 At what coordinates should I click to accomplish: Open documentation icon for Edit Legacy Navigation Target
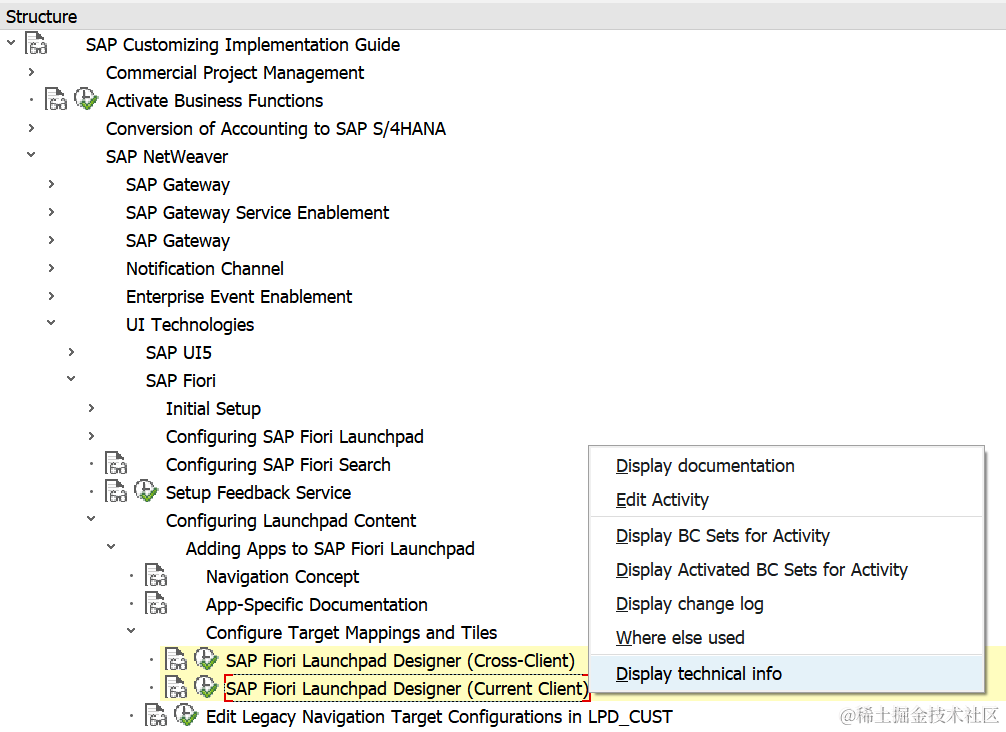[x=156, y=716]
